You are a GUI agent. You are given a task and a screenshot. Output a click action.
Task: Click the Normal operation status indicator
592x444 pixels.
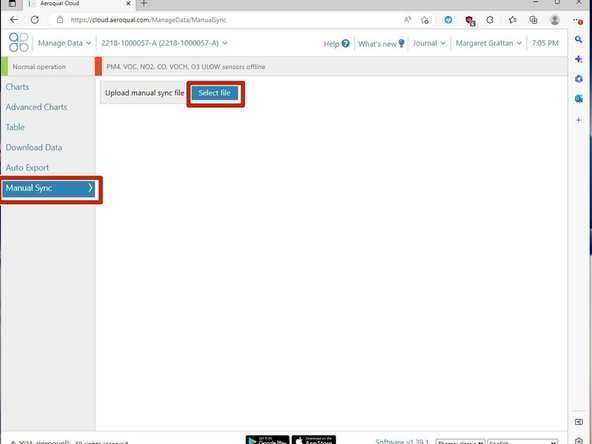pyautogui.click(x=39, y=67)
